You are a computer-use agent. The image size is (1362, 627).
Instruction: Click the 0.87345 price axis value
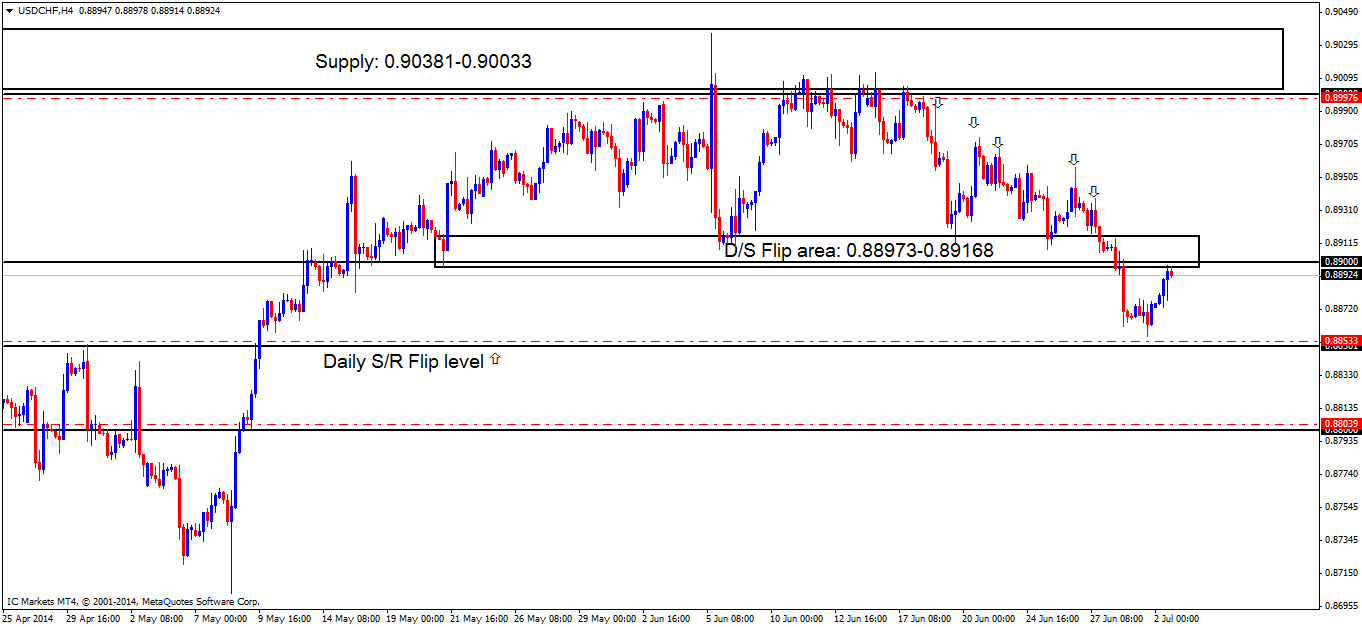click(x=1341, y=540)
